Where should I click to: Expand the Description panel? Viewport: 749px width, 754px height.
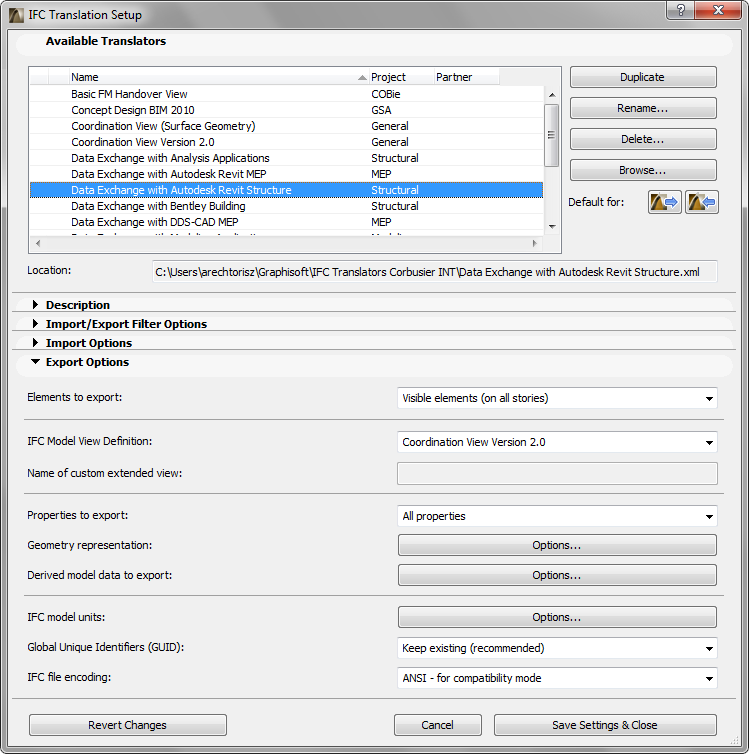coord(35,305)
